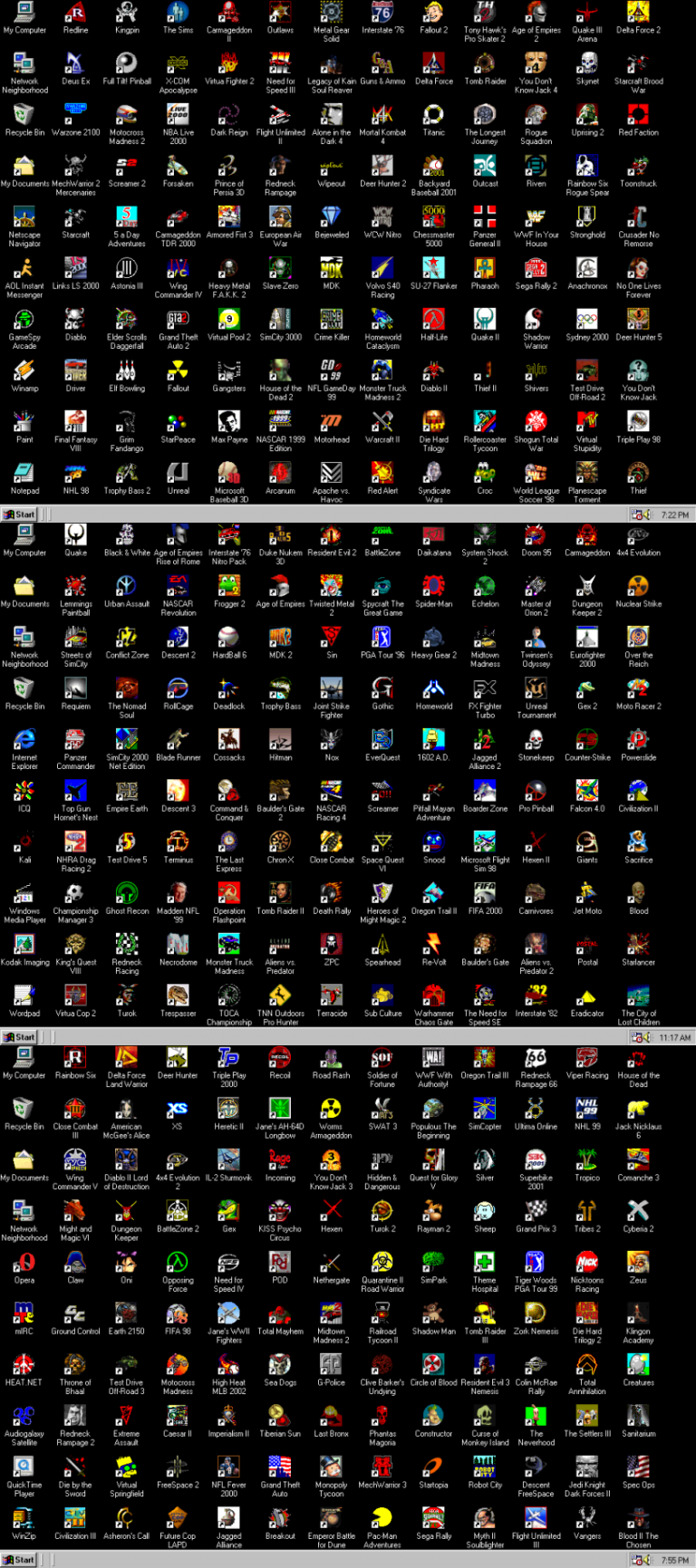The height and width of the screenshot is (1568, 696).
Task: Launch Kodak Imaging shortcut
Action: [x=24, y=944]
